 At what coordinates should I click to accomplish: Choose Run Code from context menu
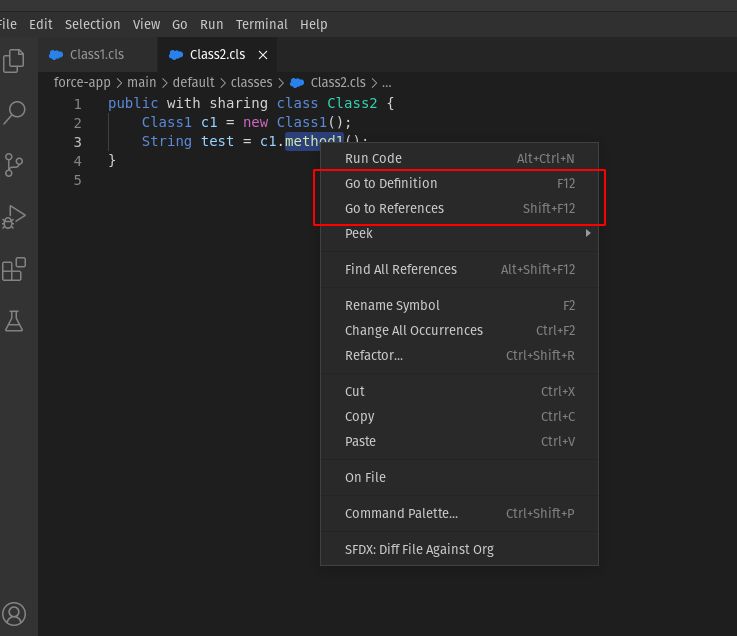pos(459,158)
